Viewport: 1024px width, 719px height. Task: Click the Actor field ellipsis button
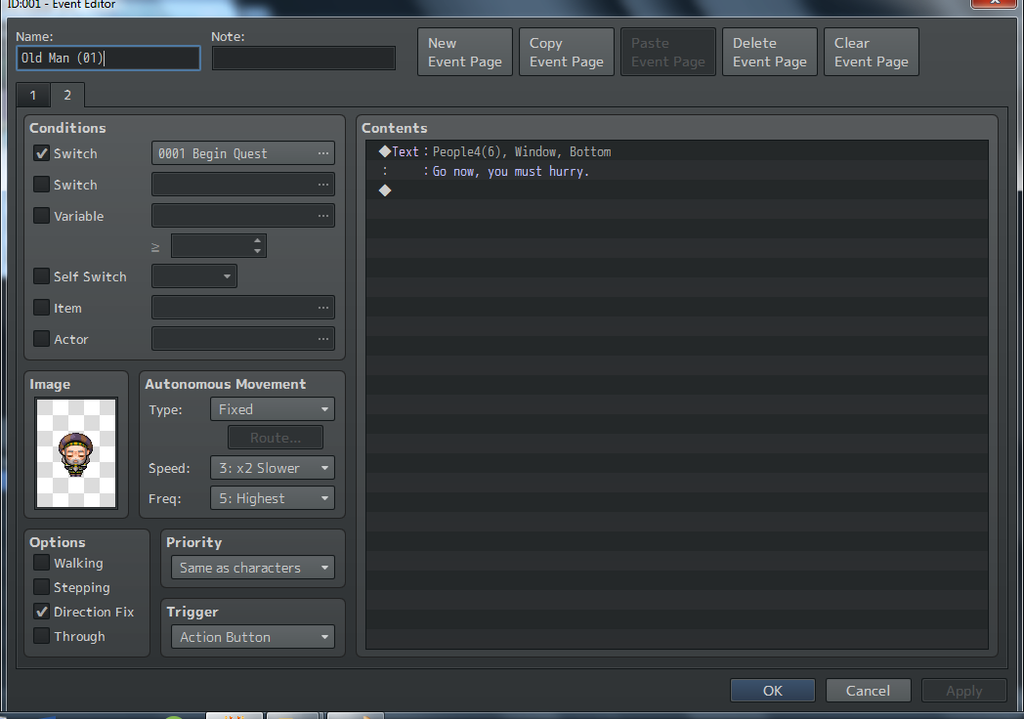(322, 340)
